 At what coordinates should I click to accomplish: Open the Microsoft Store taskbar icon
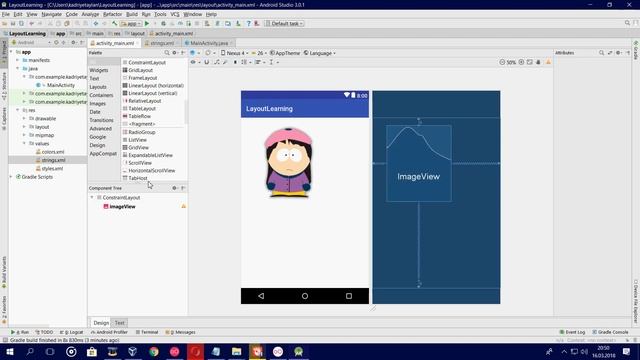pyautogui.click(x=92, y=351)
